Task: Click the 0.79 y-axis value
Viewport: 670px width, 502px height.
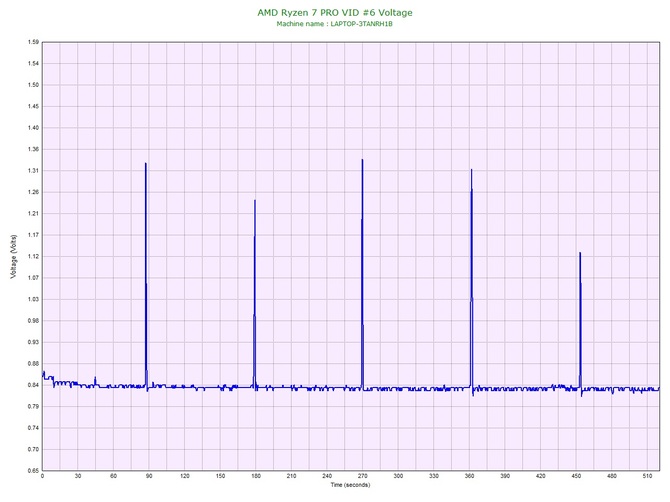Action: 33,406
